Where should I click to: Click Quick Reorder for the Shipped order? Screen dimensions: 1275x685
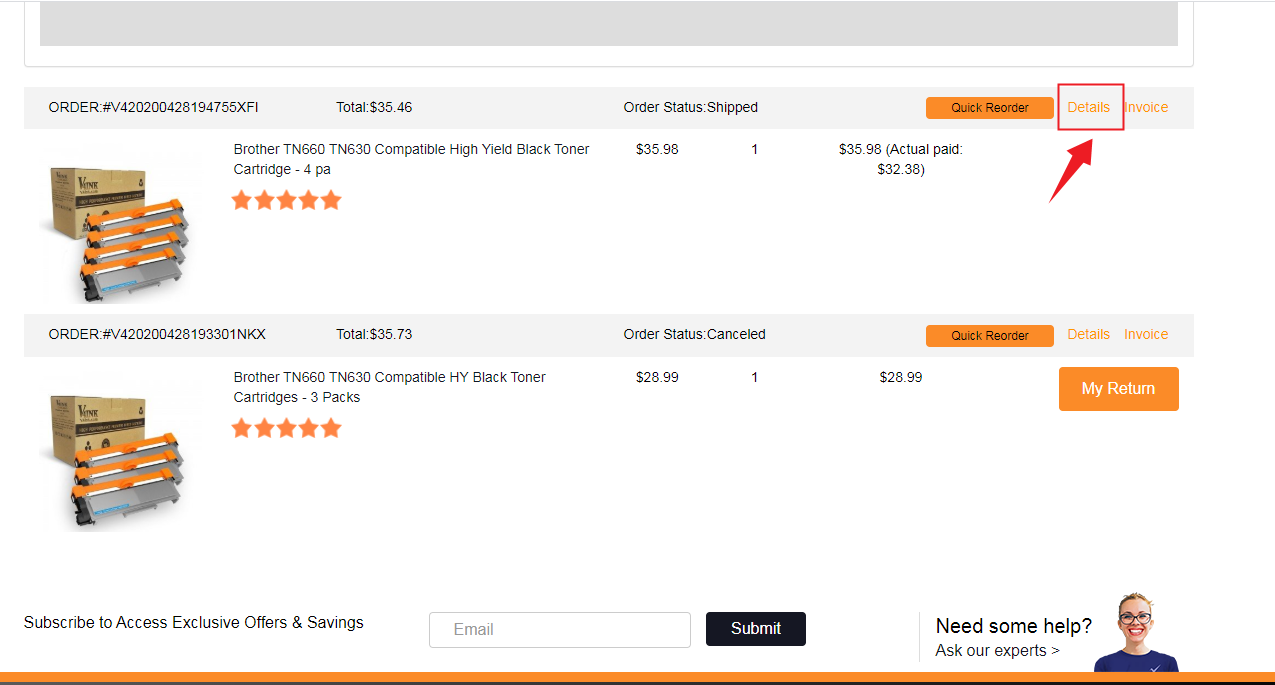coord(990,108)
